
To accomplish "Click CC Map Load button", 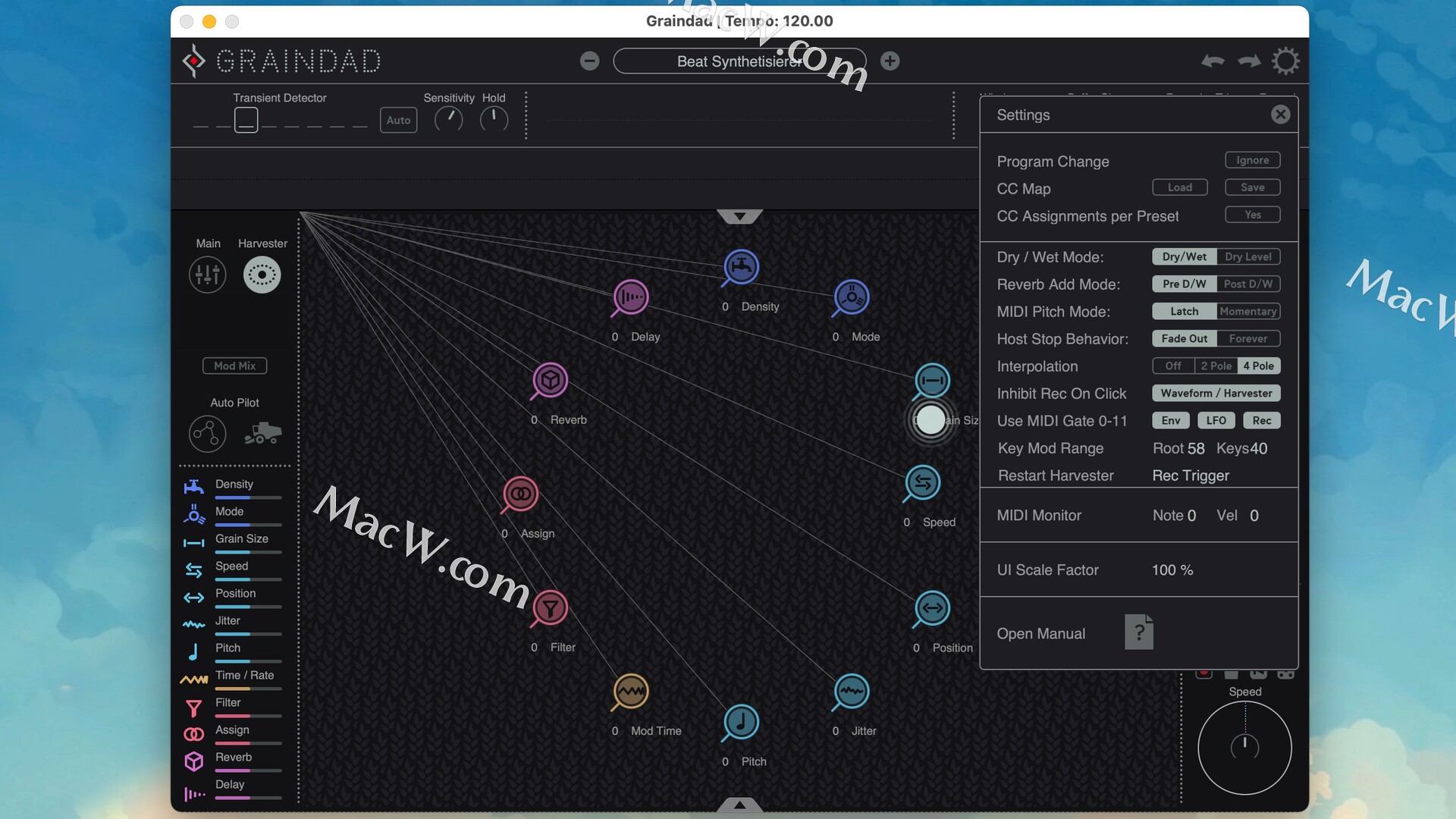I will point(1180,187).
